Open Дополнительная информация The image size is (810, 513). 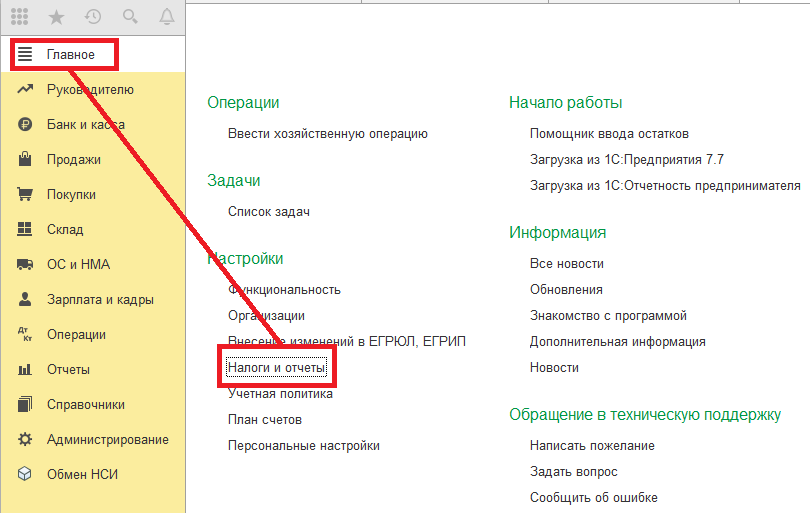[617, 341]
